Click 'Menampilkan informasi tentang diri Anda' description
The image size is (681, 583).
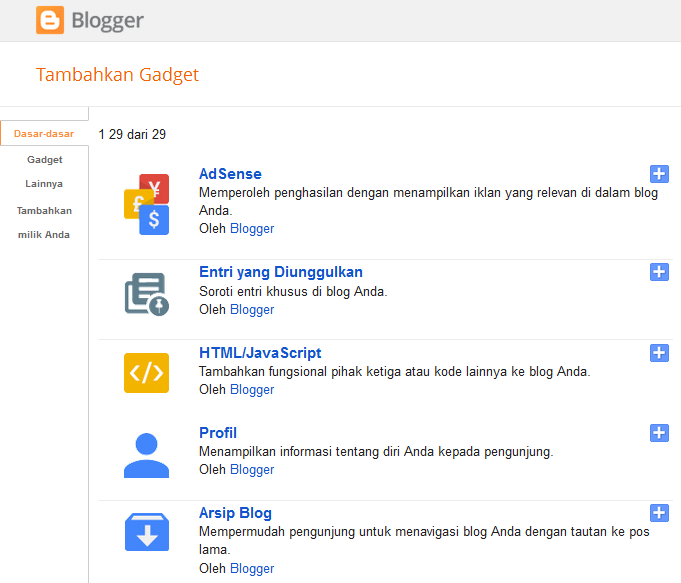pos(376,452)
